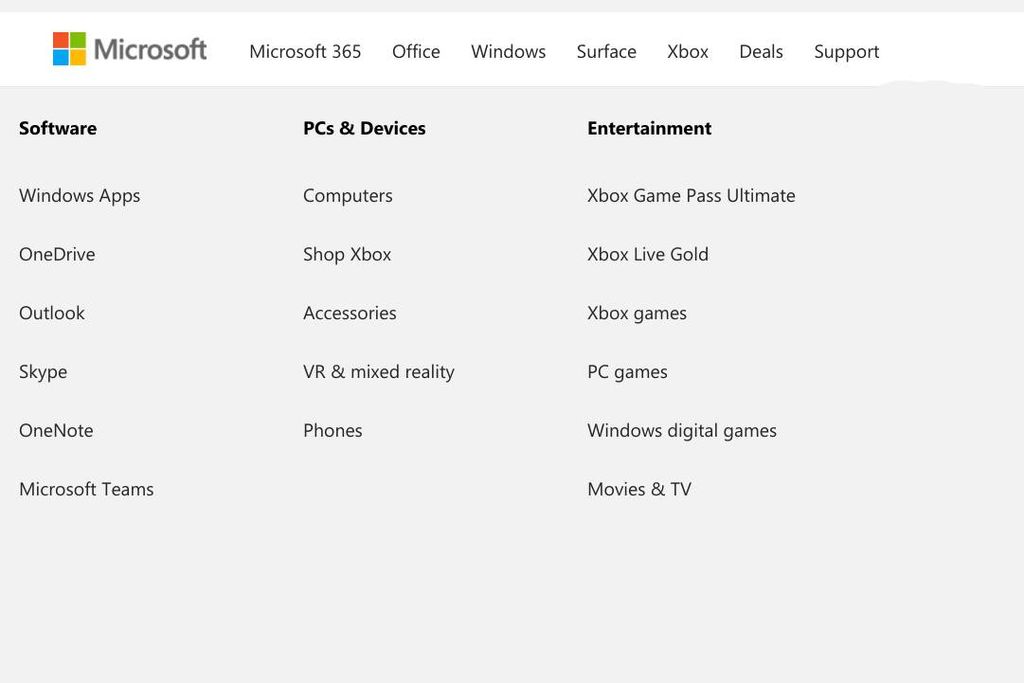Select the Outlook link

[52, 313]
